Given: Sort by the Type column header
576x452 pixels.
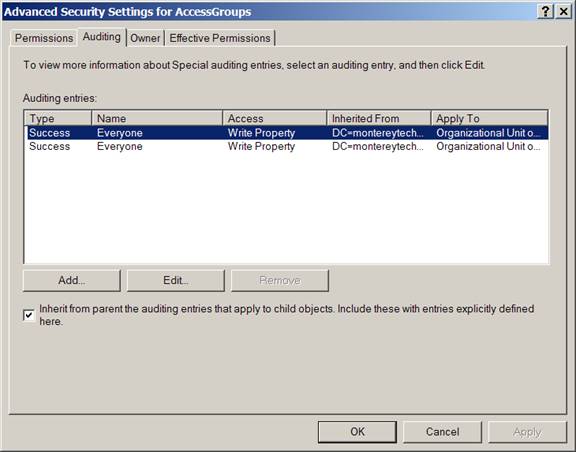Looking at the screenshot, I should [x=58, y=118].
